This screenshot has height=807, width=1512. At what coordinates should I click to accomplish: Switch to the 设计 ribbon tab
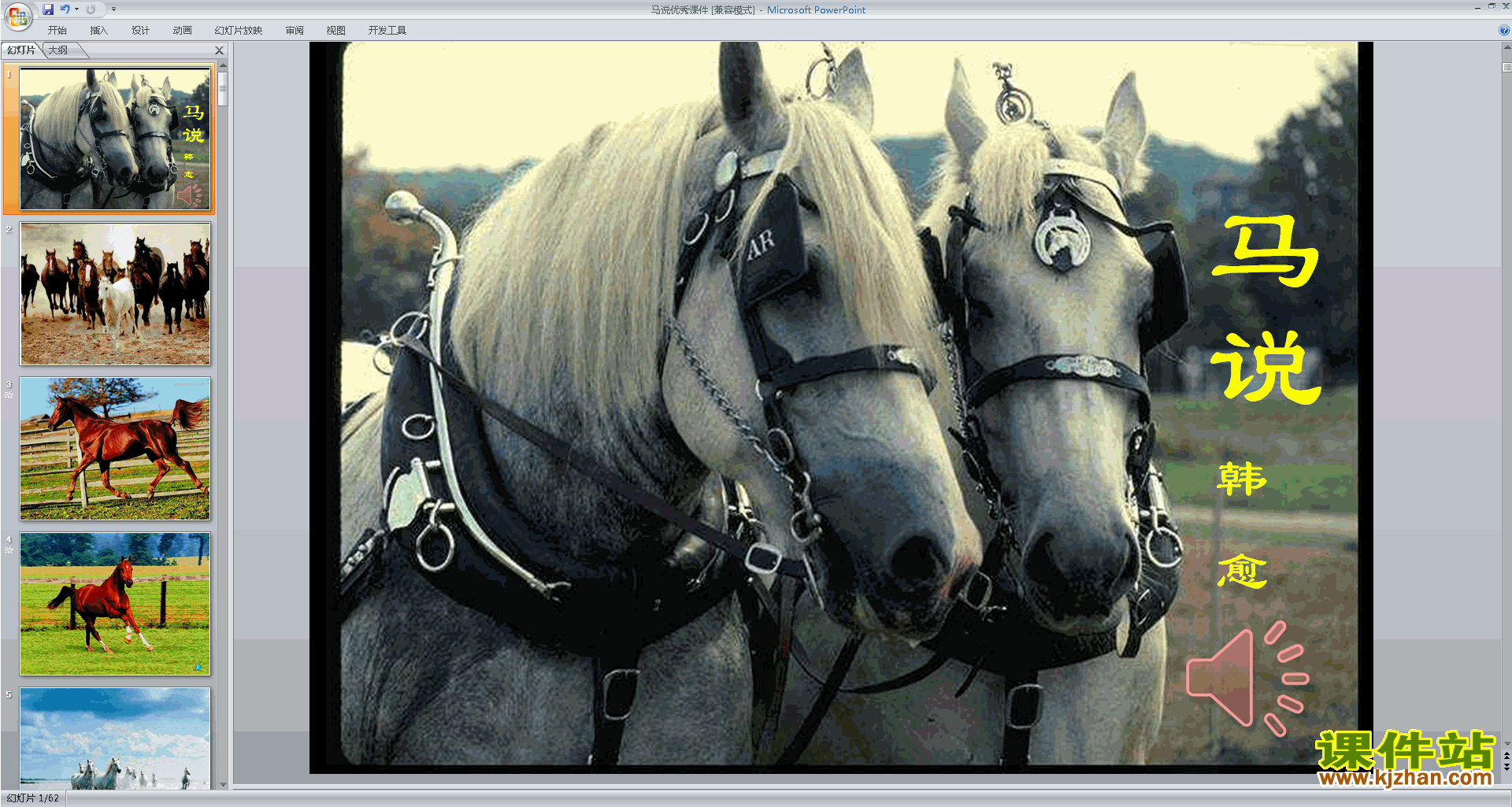click(x=140, y=31)
